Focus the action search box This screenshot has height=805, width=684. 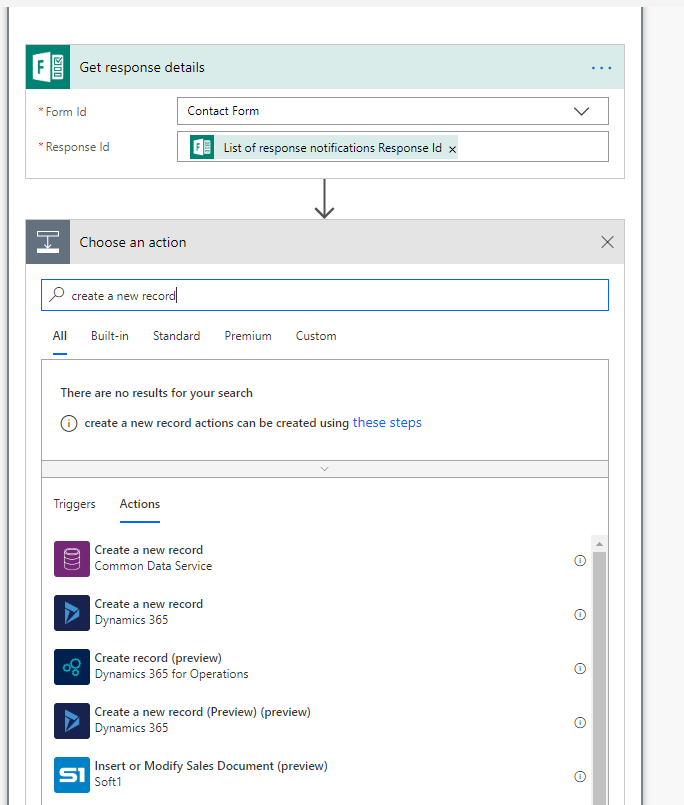[325, 295]
